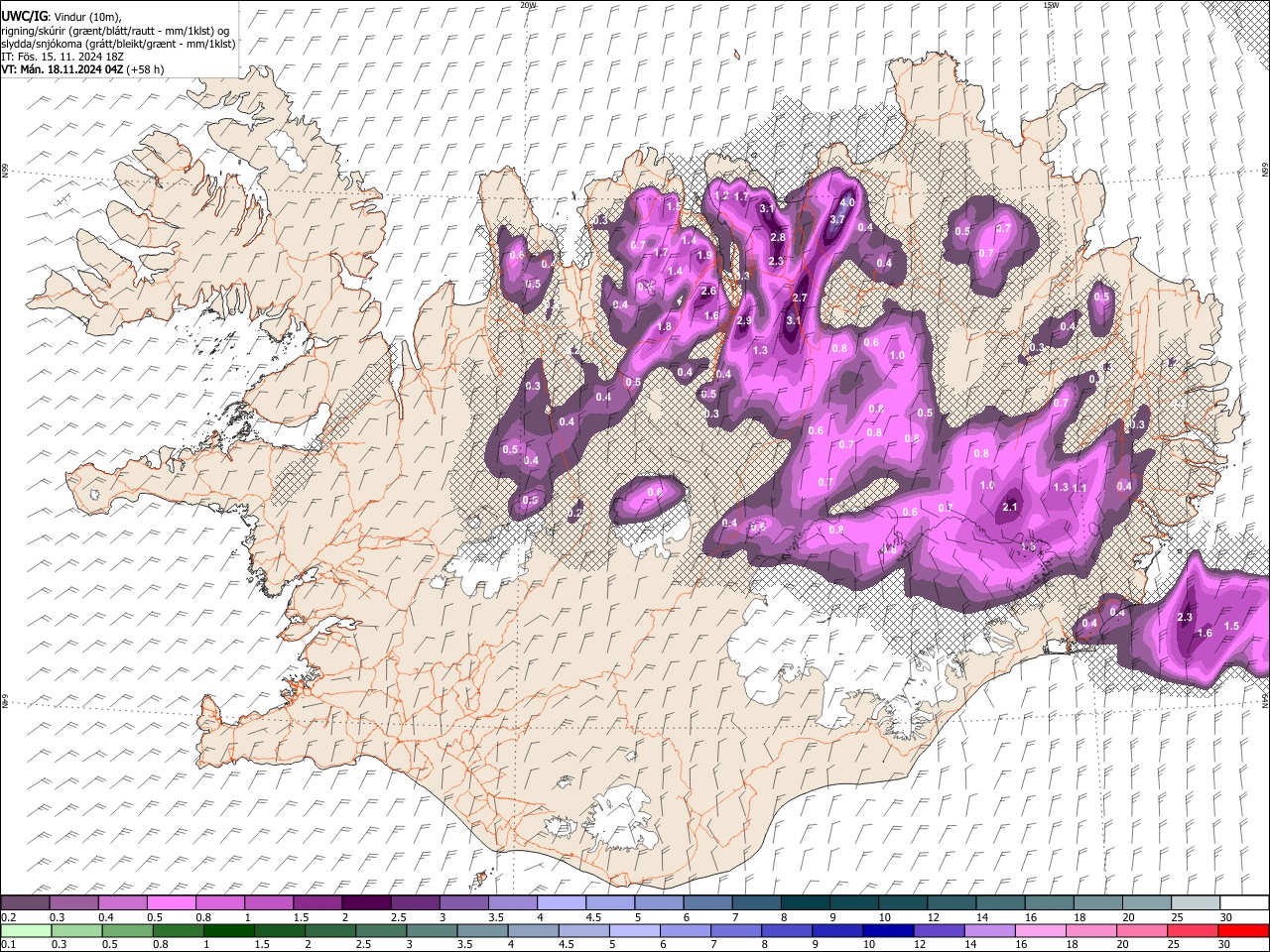Viewport: 1270px width, 952px height.
Task: Click the lower scale 3–3.5 grey-green swatch
Action: tap(432, 930)
